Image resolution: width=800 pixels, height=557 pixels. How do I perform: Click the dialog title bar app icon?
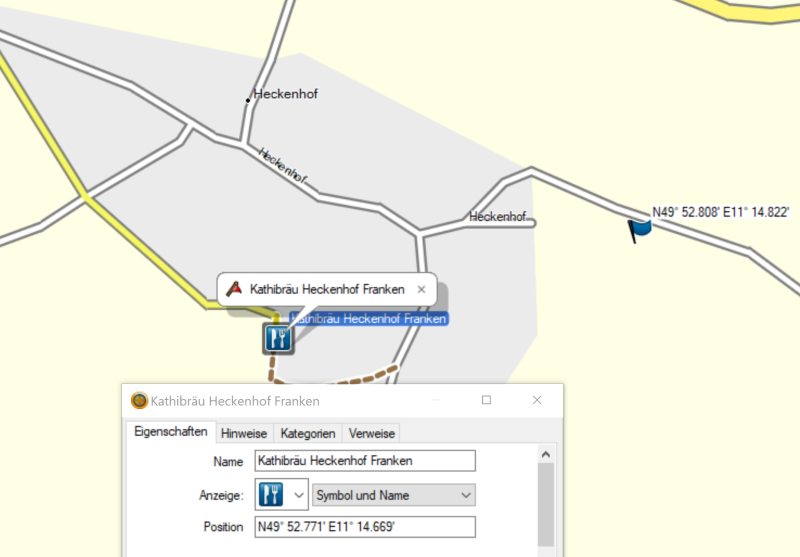click(139, 401)
